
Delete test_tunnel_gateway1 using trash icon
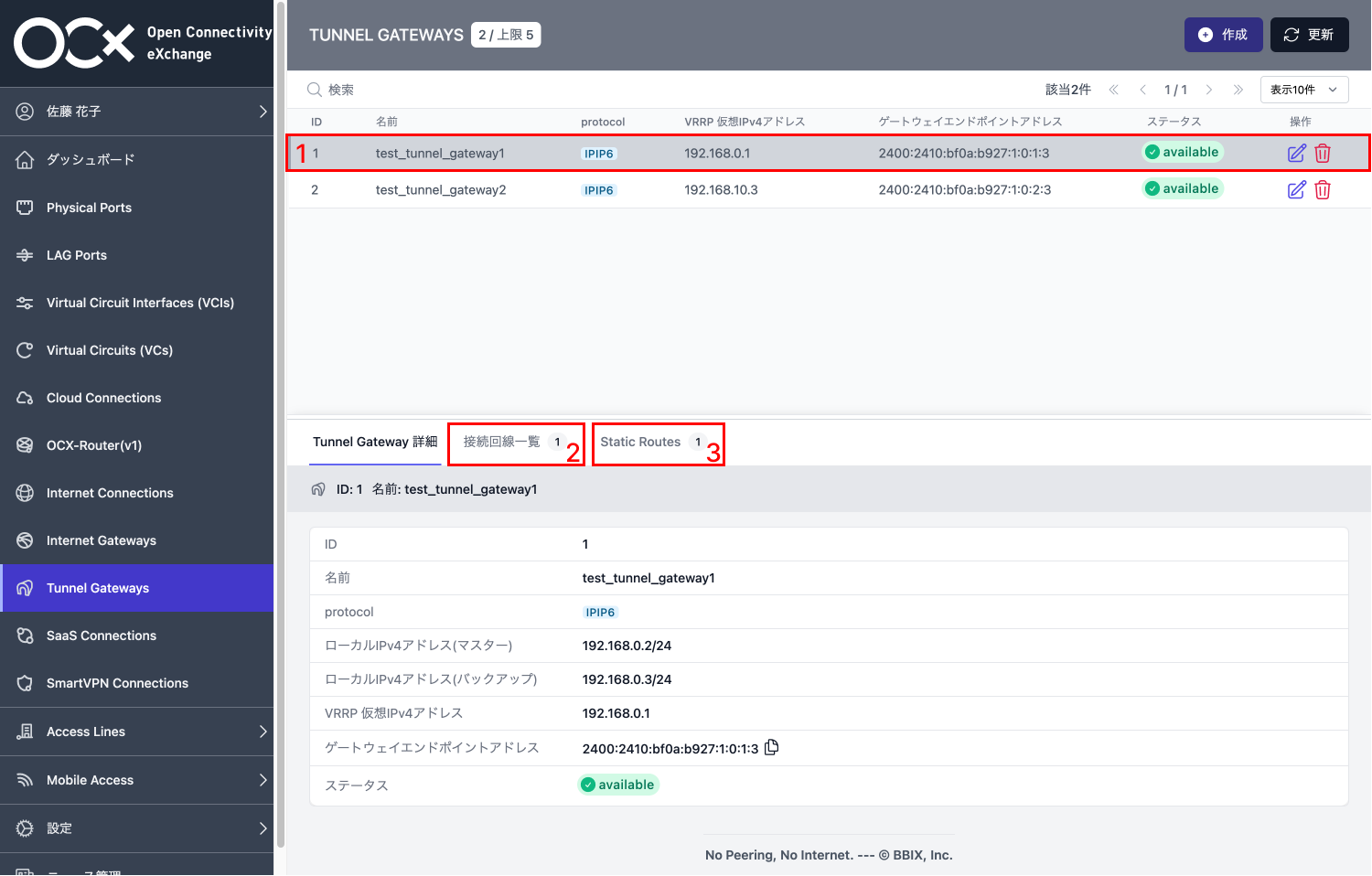point(1323,154)
